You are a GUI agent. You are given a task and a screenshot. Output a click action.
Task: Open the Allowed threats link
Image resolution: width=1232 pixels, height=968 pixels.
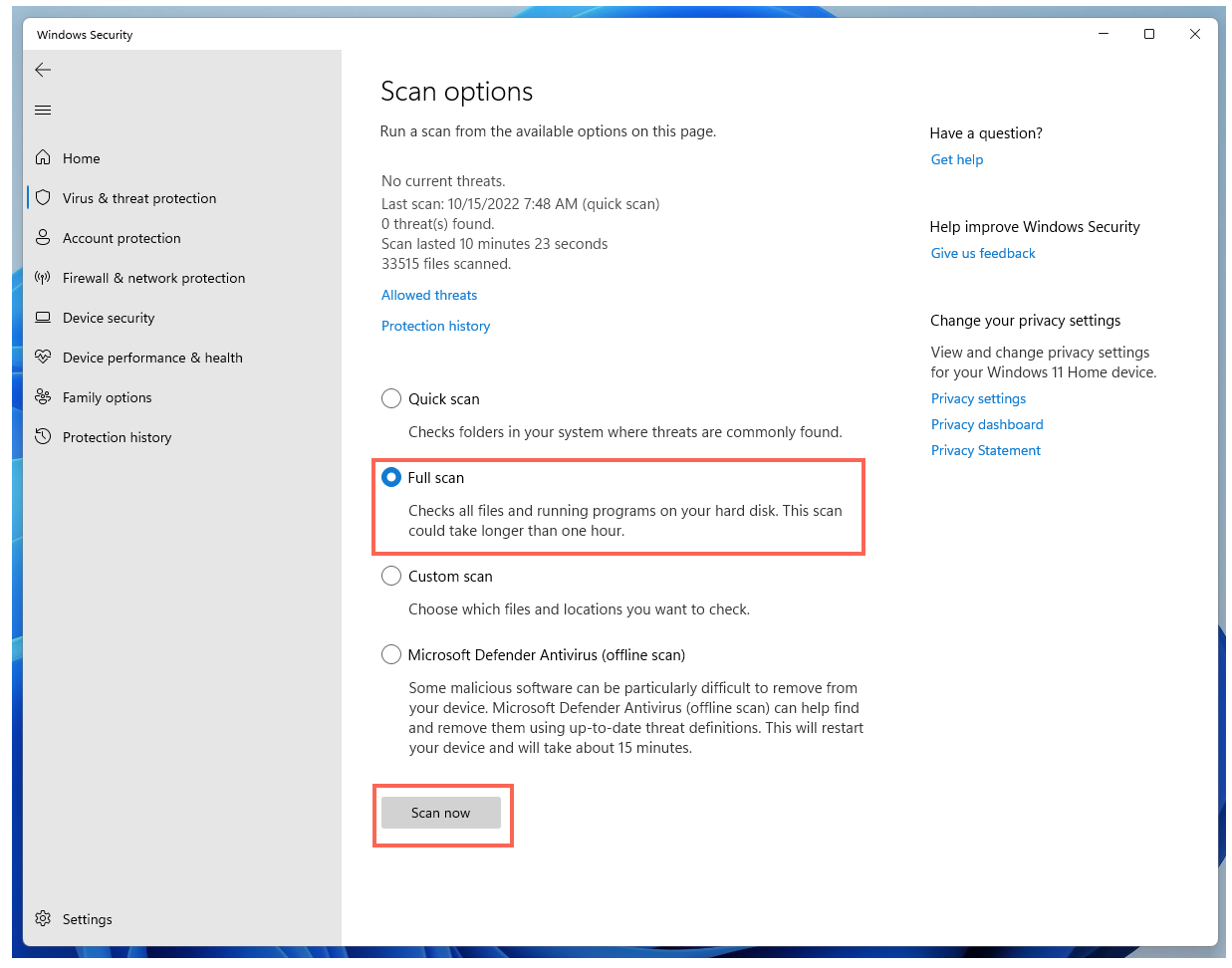[429, 295]
